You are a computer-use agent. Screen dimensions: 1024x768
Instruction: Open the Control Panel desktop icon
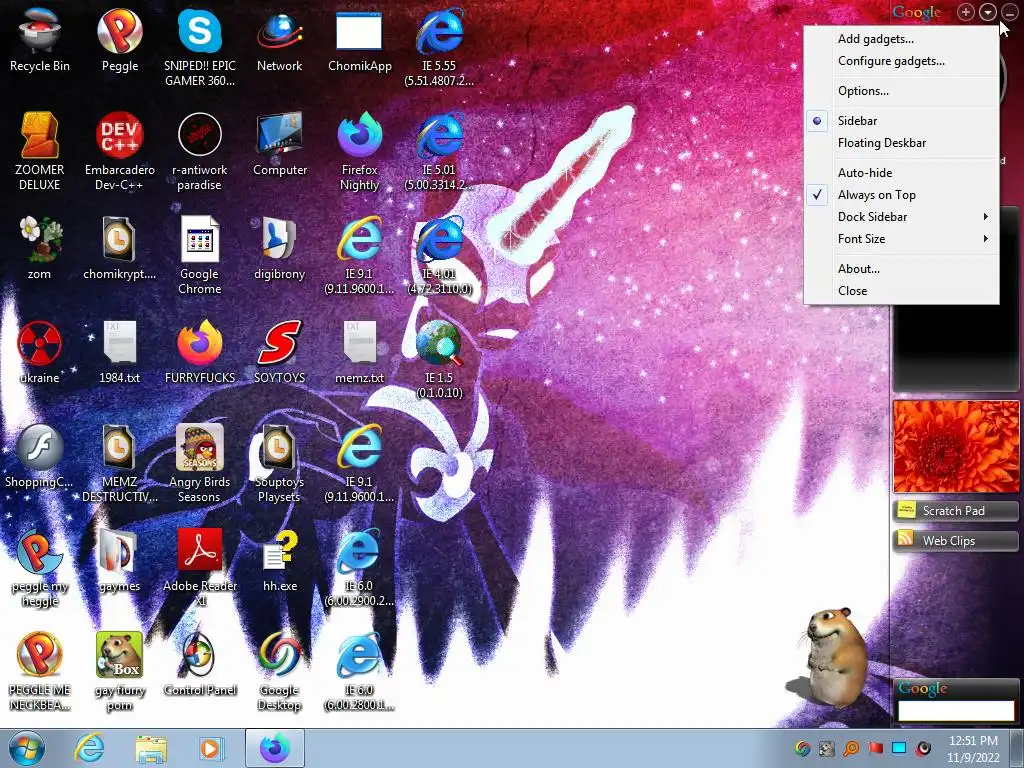199,664
